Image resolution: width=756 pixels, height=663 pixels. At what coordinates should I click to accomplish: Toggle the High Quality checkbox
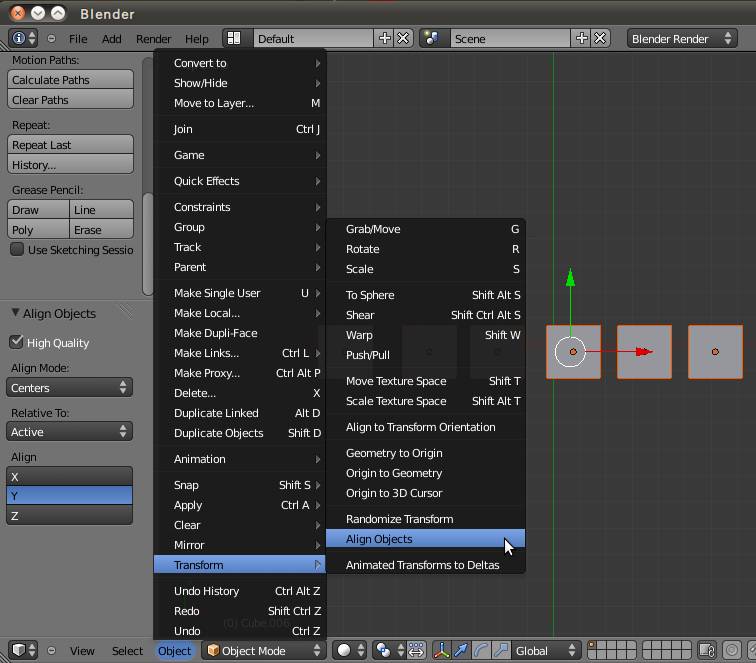tap(17, 342)
